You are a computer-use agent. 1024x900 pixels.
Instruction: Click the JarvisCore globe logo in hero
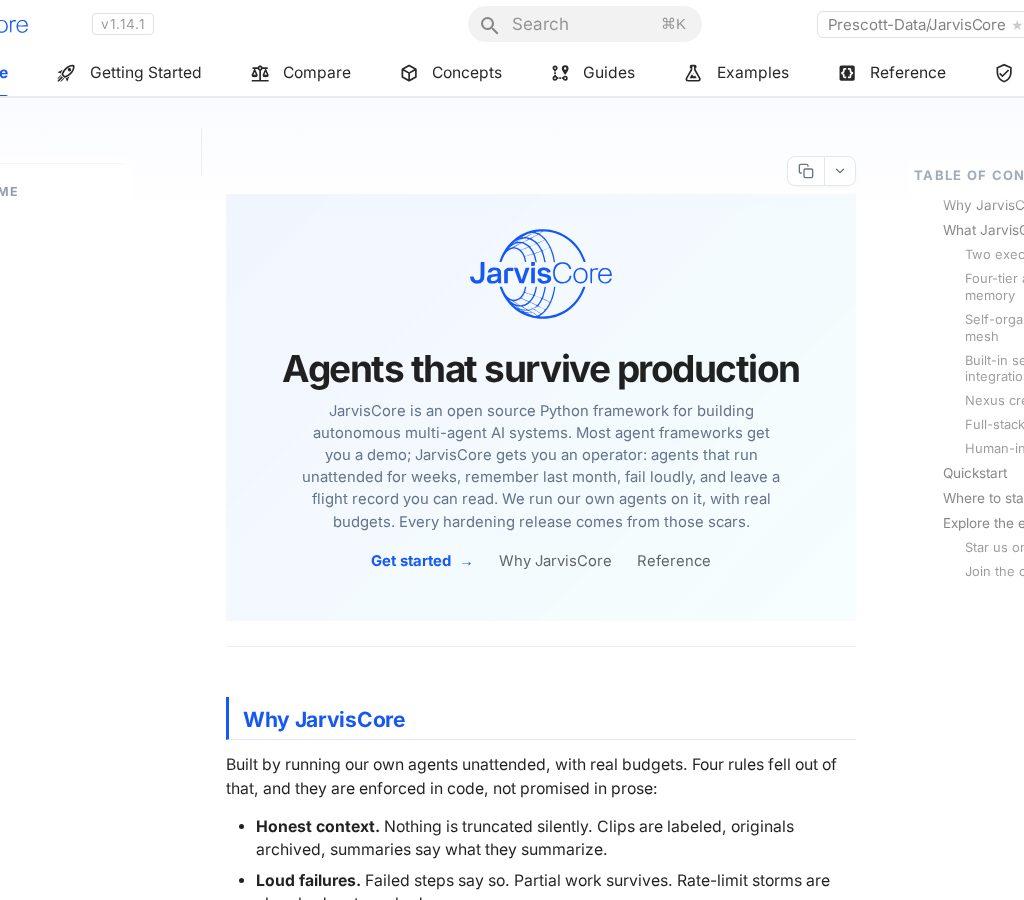(x=541, y=274)
